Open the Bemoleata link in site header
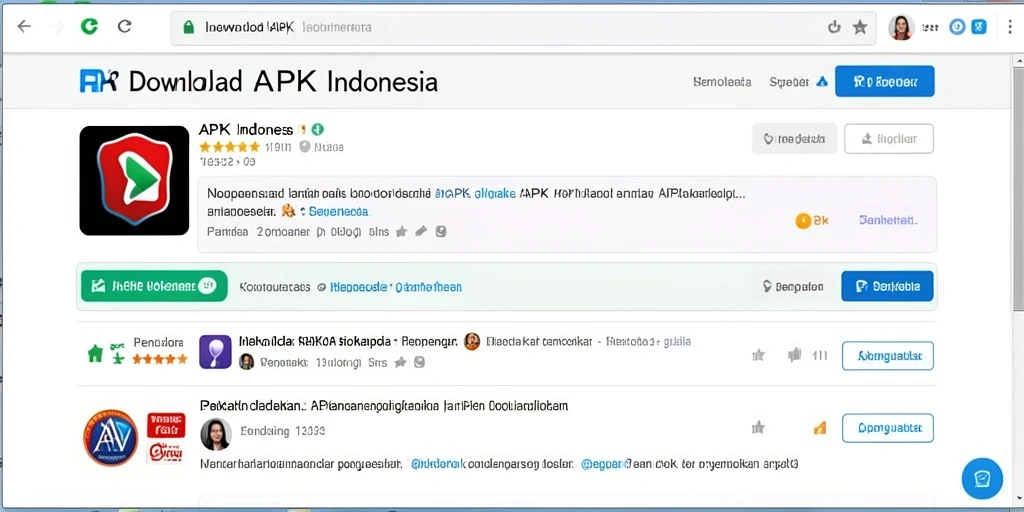This screenshot has width=1024, height=512. tap(722, 82)
